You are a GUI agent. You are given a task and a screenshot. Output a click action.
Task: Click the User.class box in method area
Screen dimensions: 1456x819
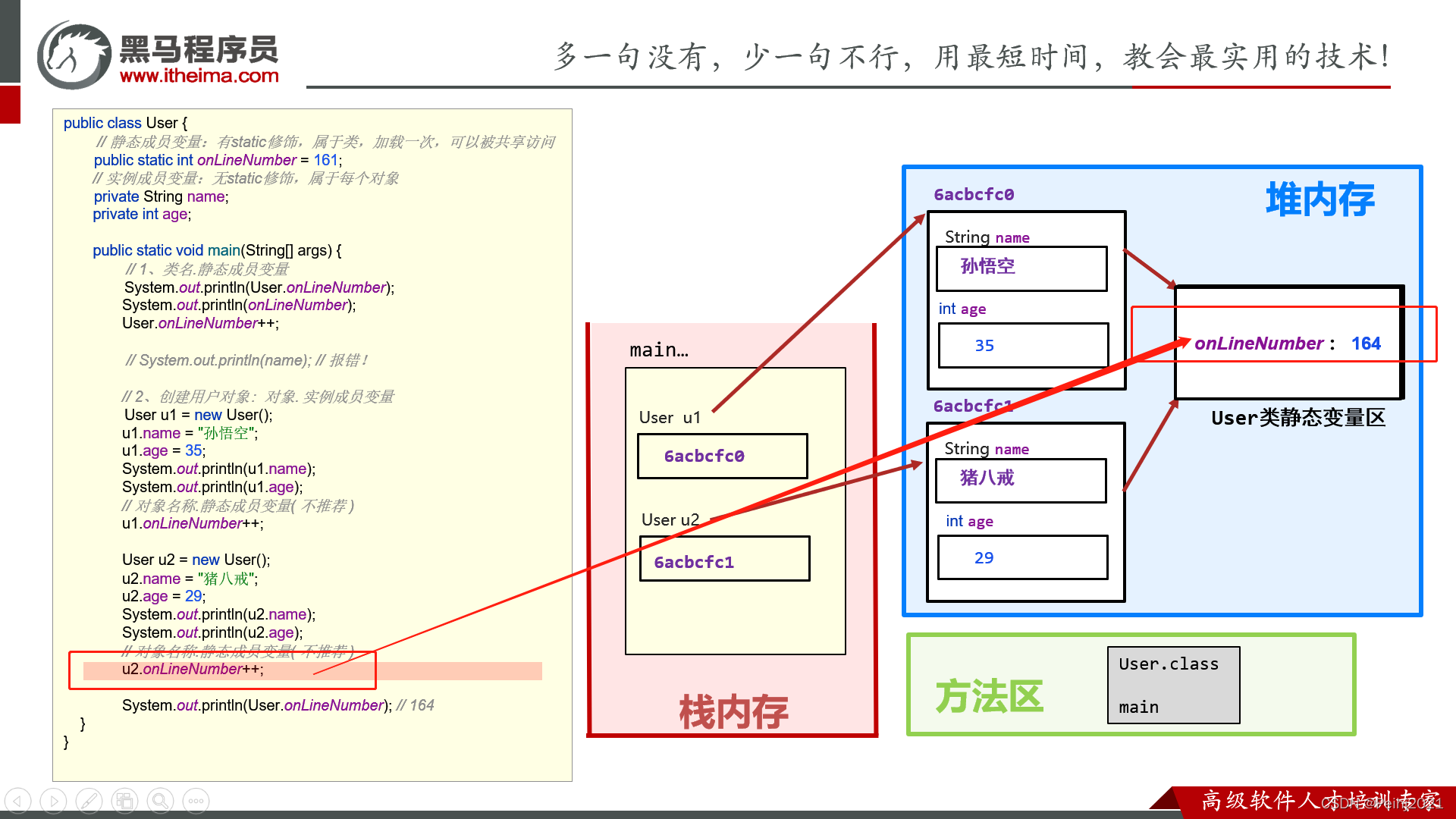pos(1173,685)
